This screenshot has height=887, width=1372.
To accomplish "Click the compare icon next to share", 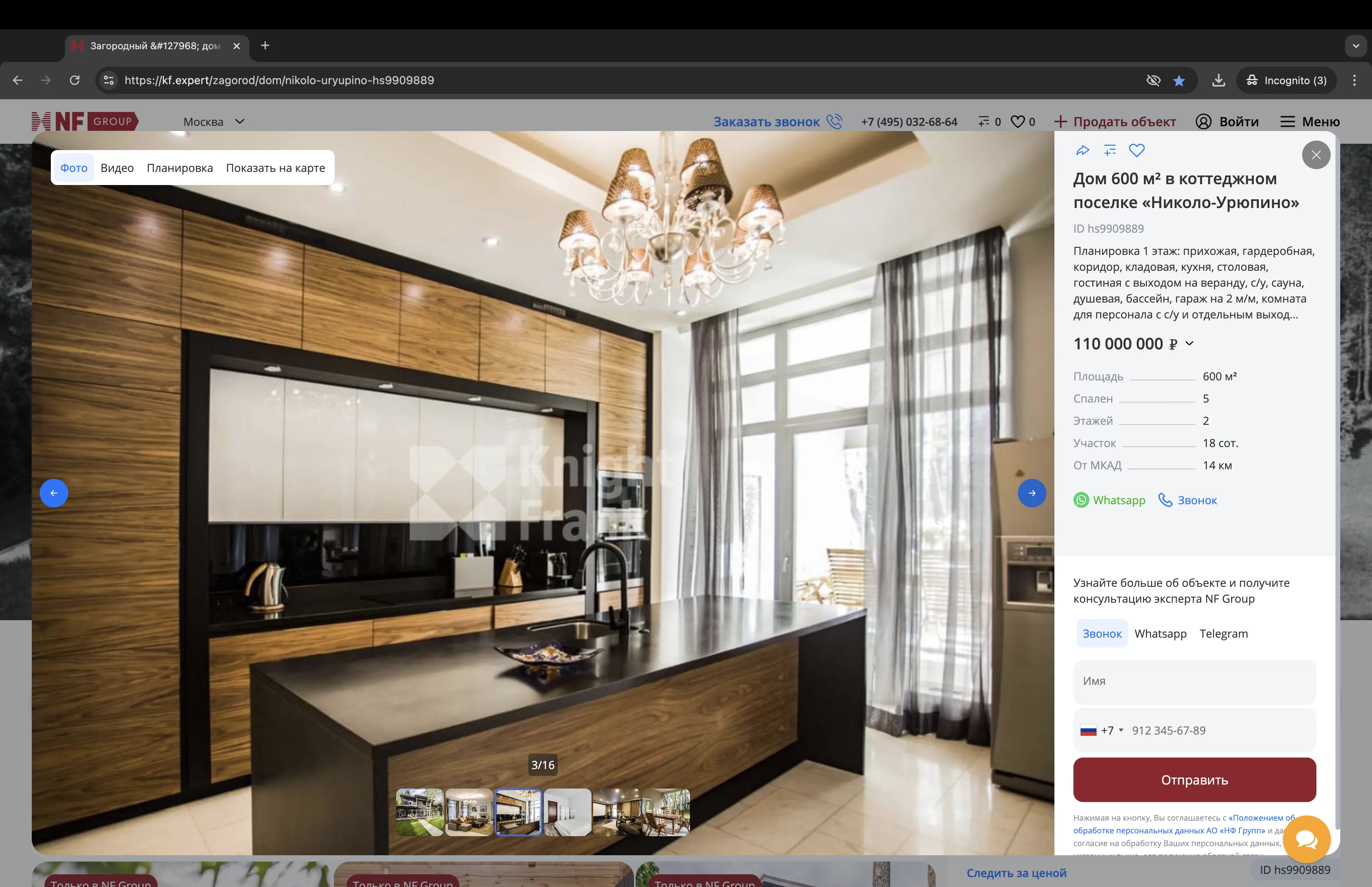I will click(x=1110, y=150).
